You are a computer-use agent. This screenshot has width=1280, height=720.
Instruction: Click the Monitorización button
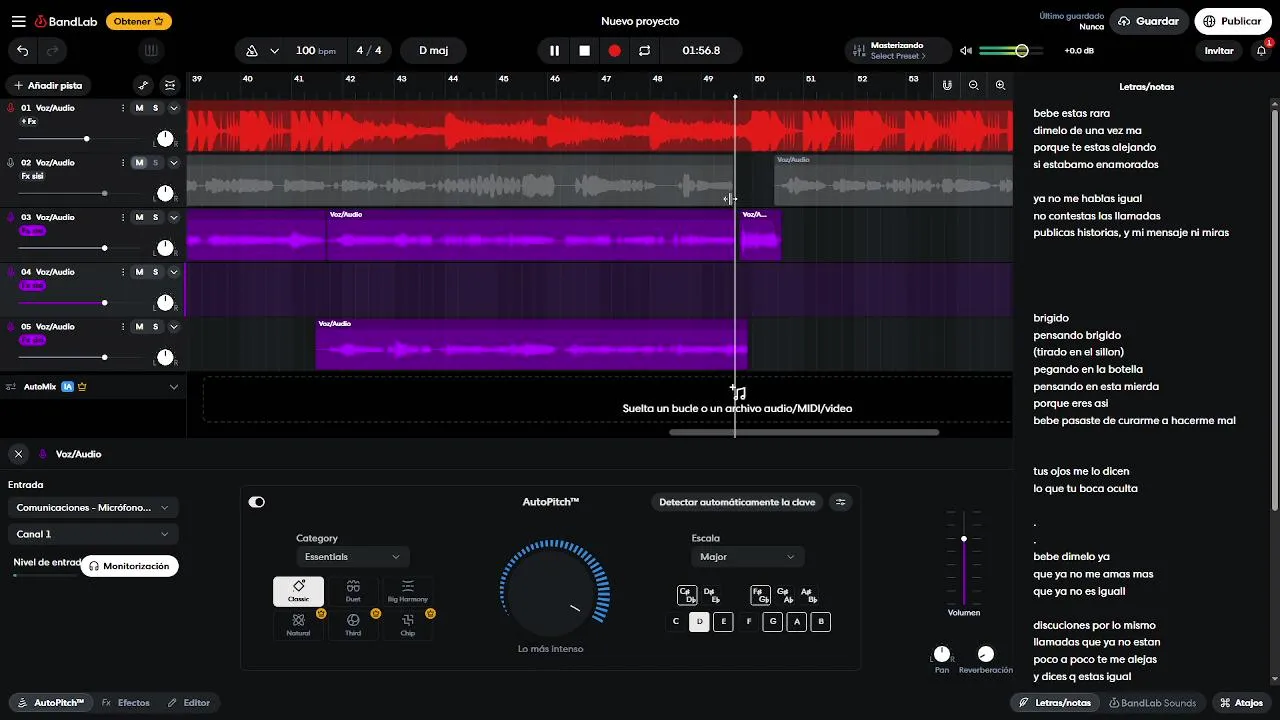pyautogui.click(x=130, y=566)
